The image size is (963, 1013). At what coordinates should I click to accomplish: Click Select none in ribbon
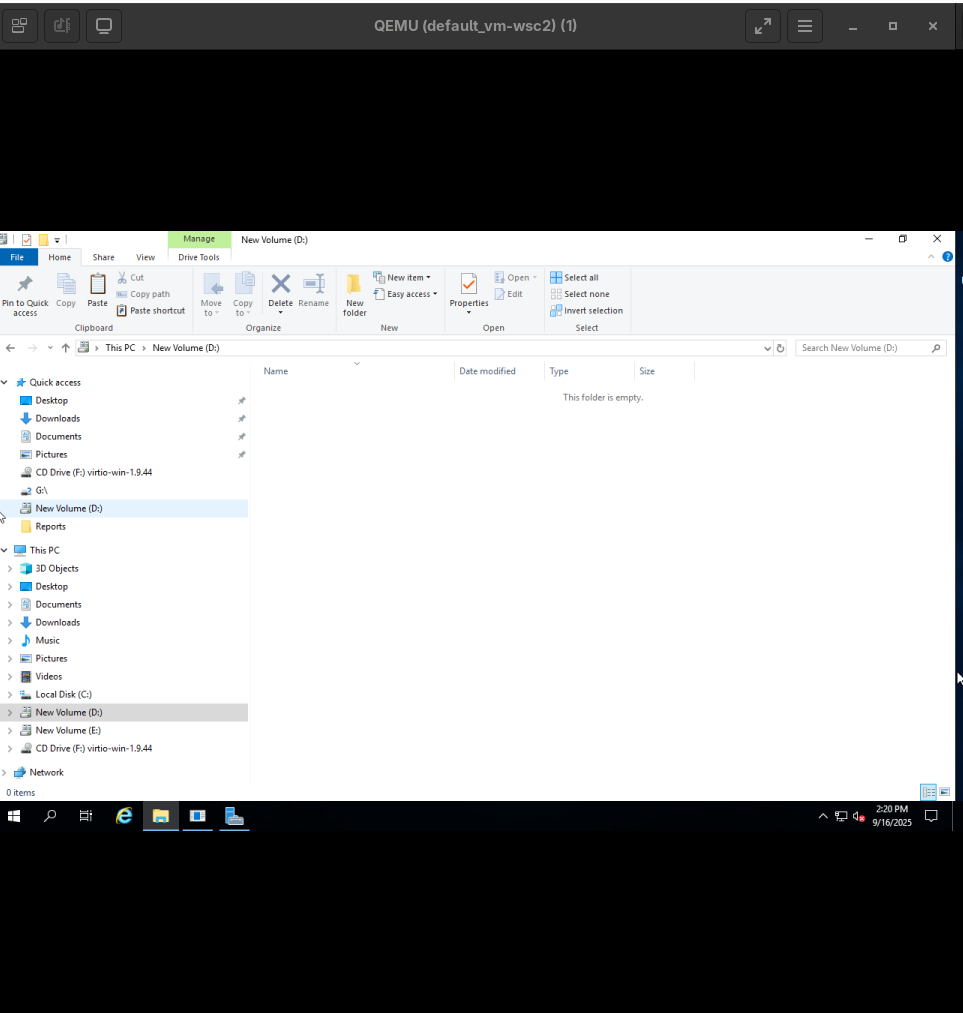click(580, 294)
